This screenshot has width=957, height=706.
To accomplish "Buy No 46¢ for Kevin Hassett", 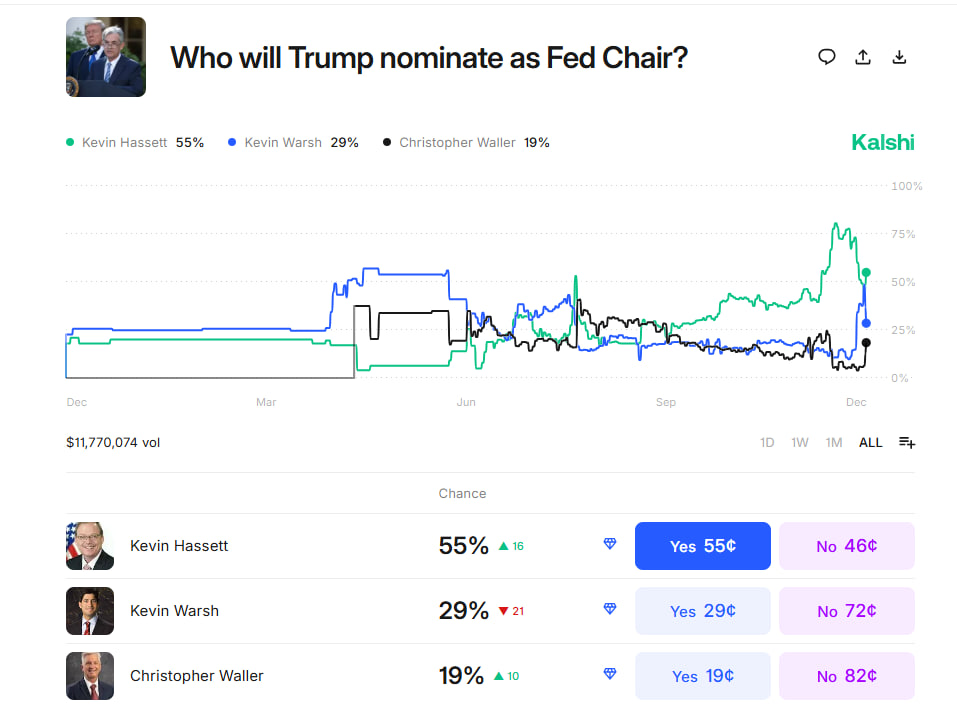I will click(x=846, y=546).
